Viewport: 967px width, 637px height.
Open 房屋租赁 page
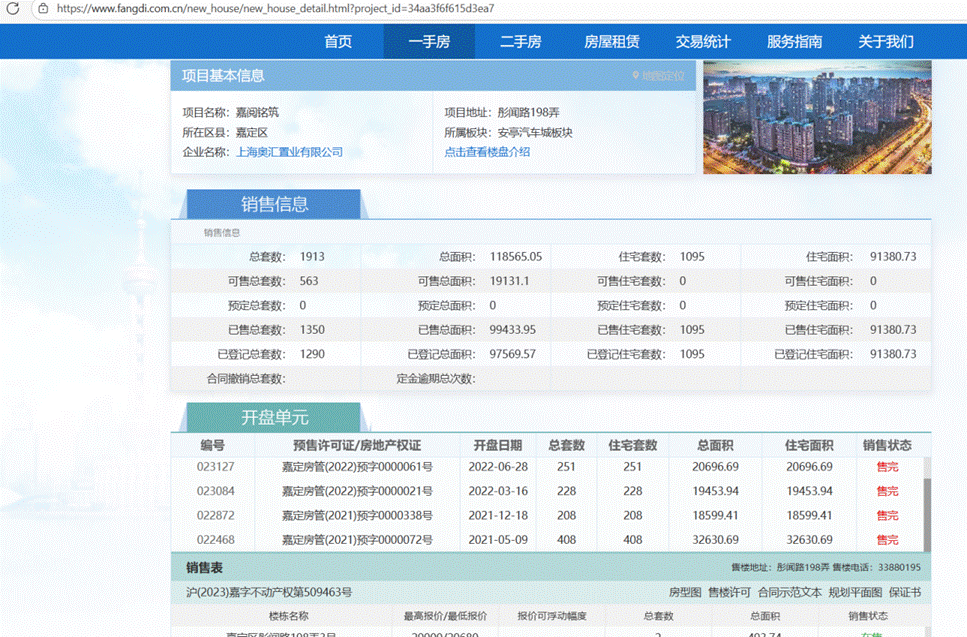611,41
